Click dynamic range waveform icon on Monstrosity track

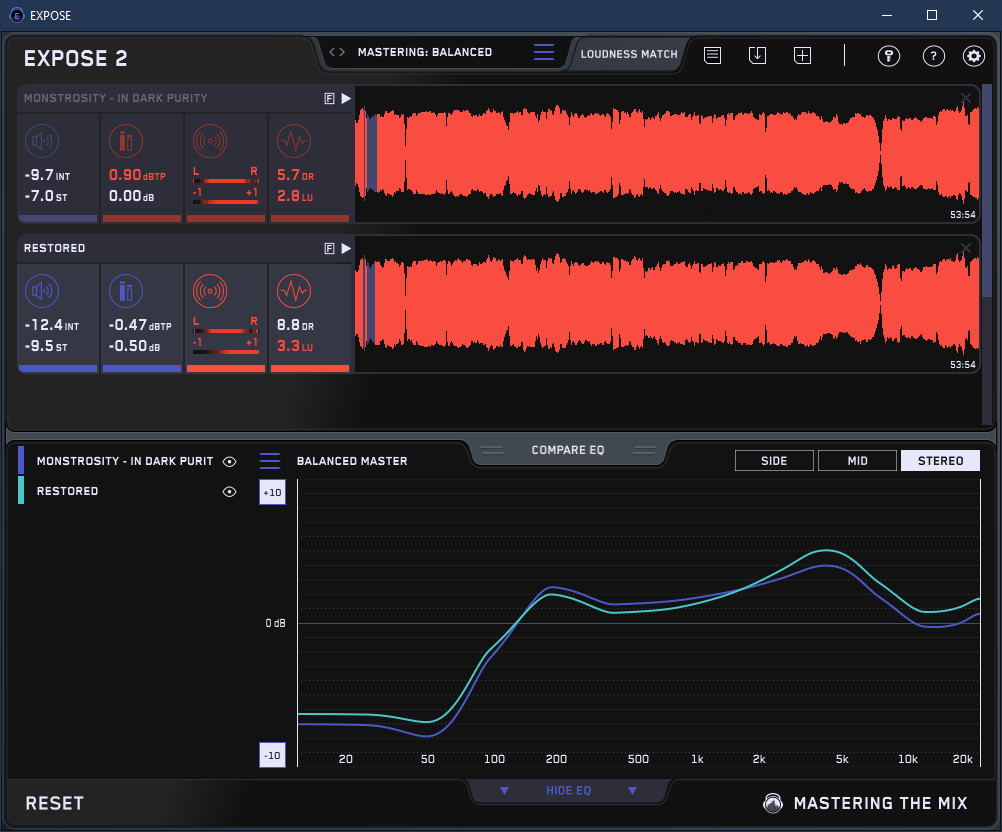293,142
